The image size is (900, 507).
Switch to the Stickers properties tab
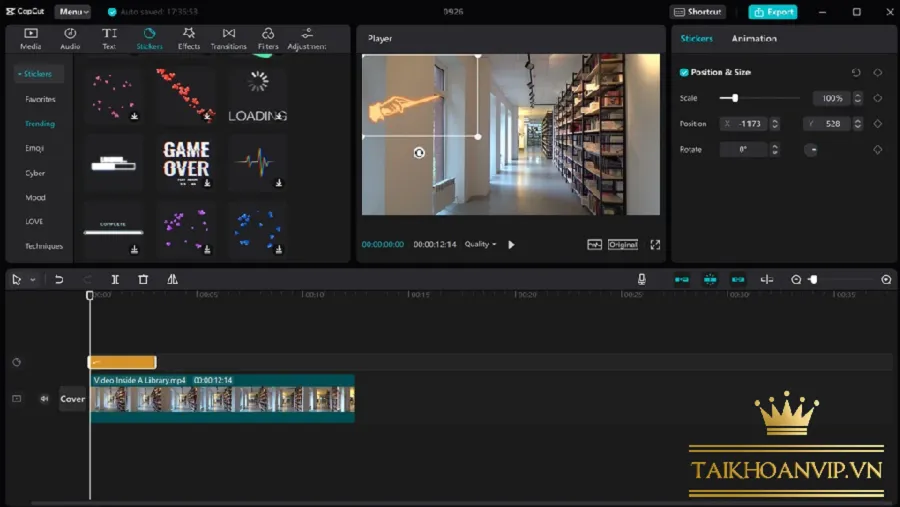696,38
